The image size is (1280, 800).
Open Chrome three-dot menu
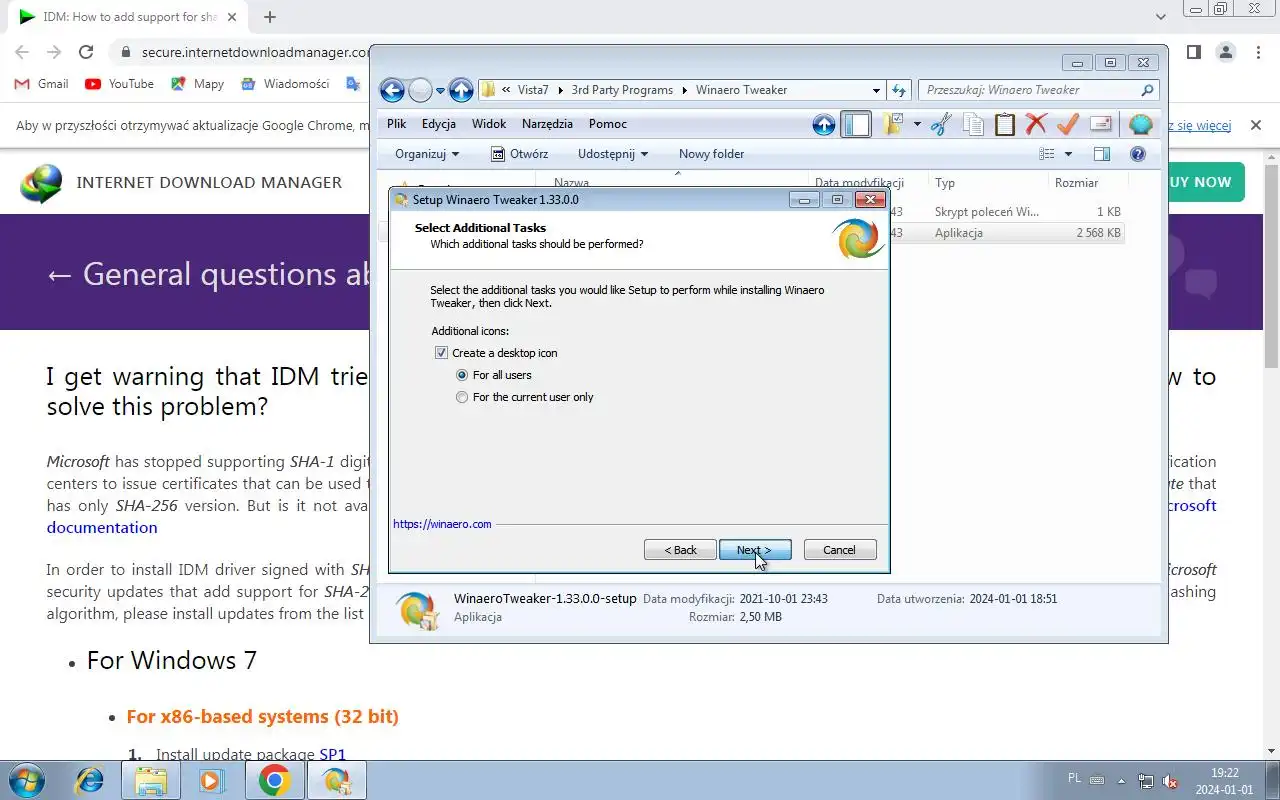coord(1257,52)
